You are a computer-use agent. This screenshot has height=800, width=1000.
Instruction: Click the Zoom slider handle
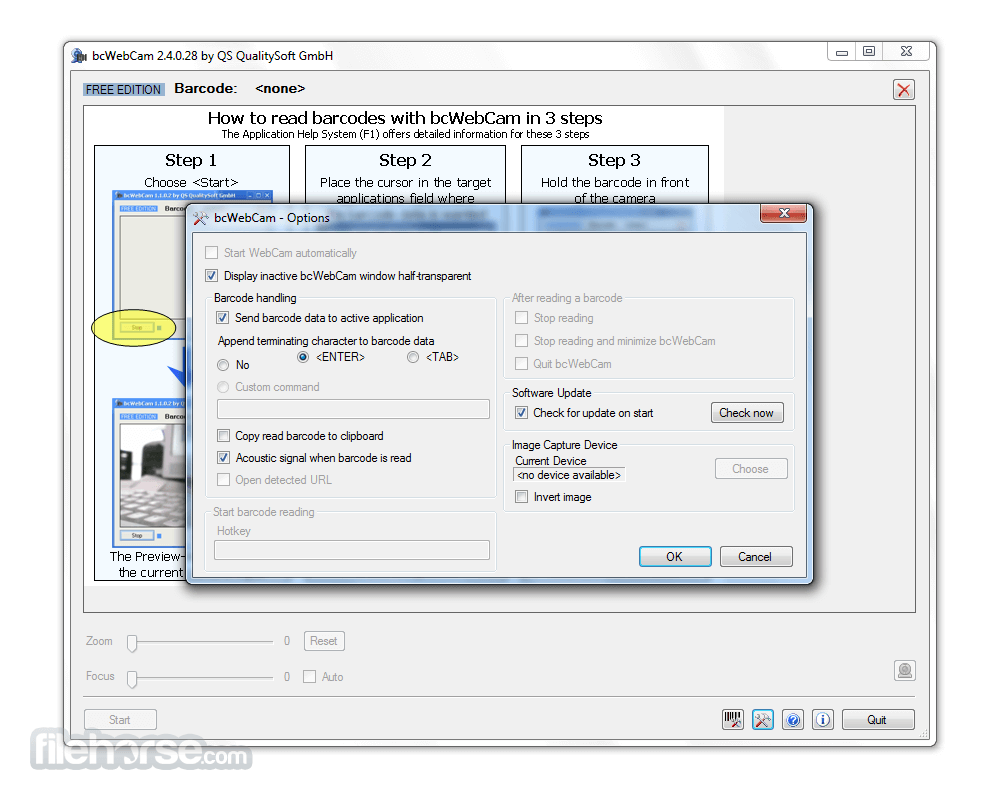tap(132, 643)
